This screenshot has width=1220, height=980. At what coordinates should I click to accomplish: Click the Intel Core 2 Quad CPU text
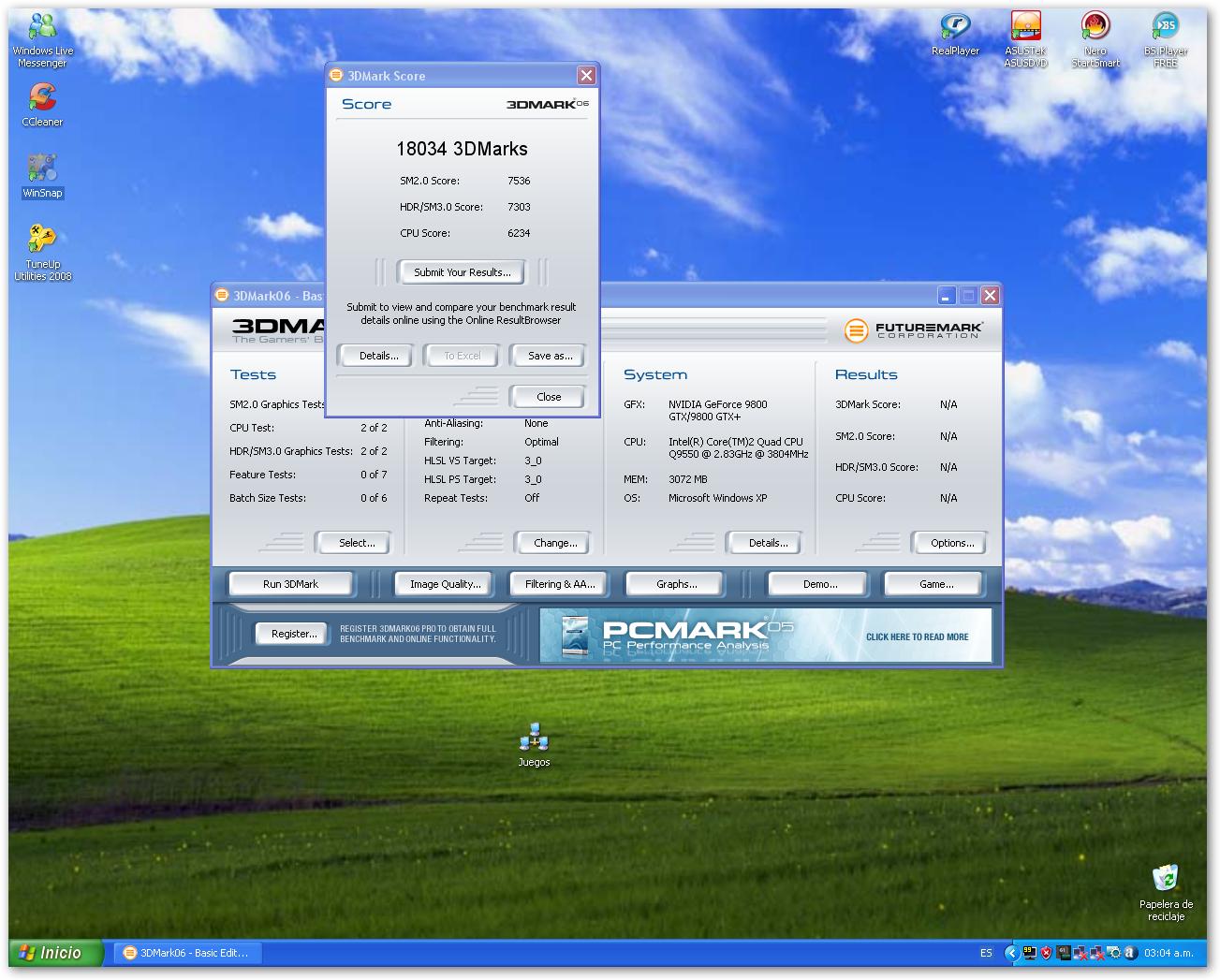point(738,447)
